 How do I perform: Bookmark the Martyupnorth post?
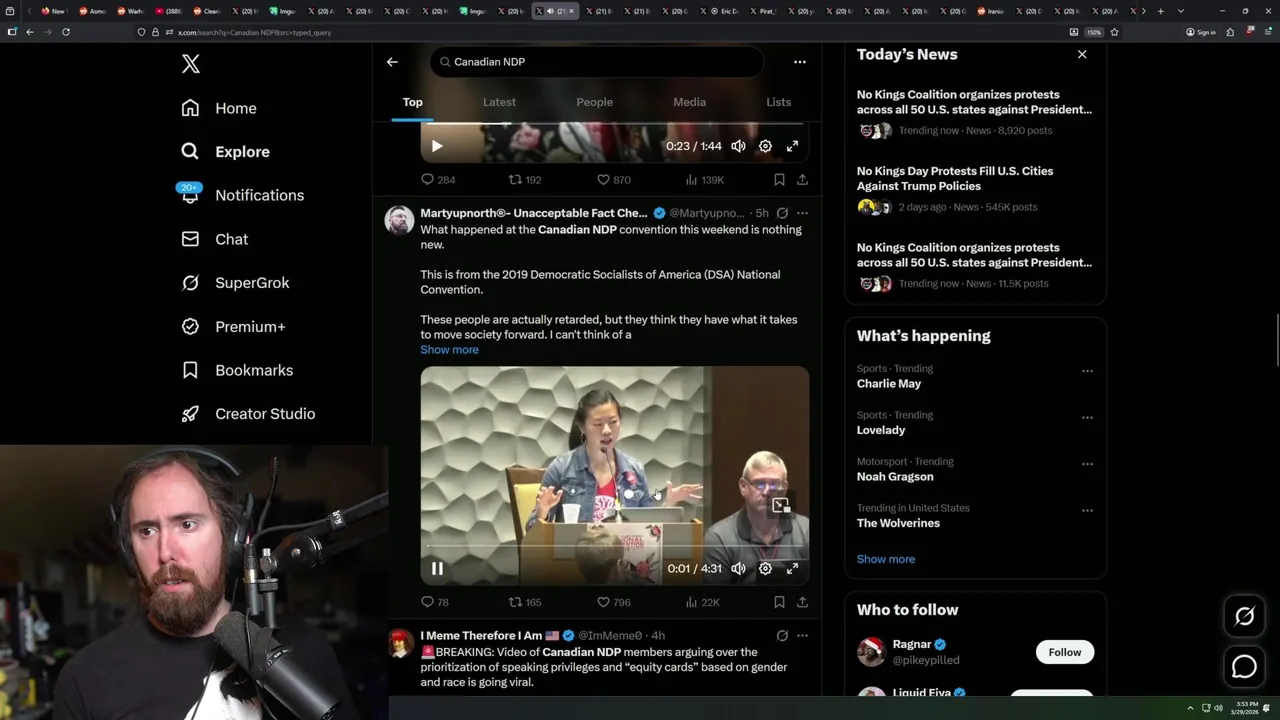pyautogui.click(x=779, y=602)
